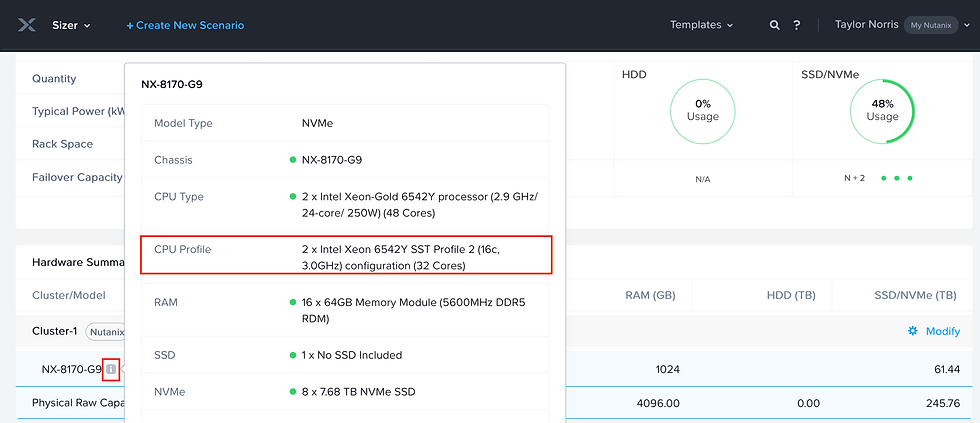Screen dimensions: 980x423
Task: Click the Nutanix X logo
Action: click(27, 25)
